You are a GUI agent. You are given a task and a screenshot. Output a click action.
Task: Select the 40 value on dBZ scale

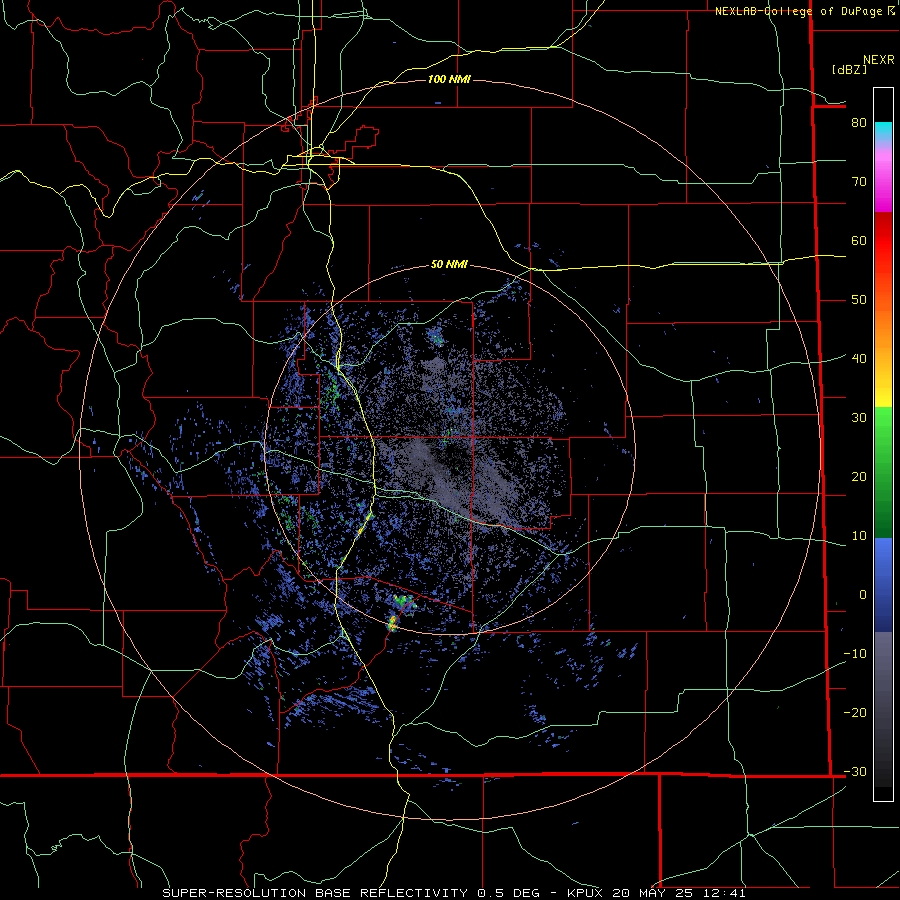click(859, 359)
